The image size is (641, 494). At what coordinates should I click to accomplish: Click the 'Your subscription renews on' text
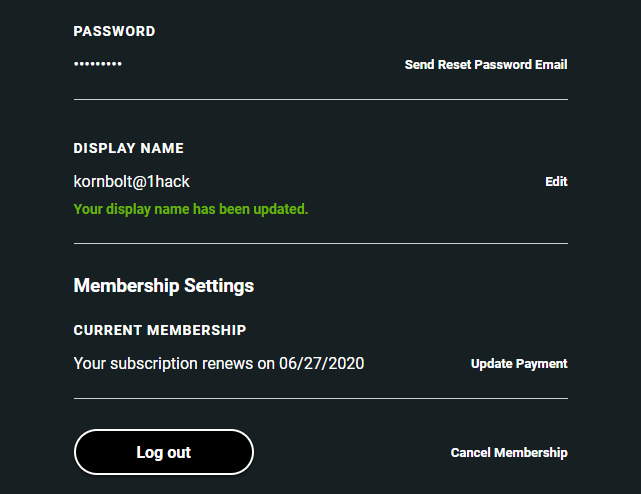tap(174, 363)
